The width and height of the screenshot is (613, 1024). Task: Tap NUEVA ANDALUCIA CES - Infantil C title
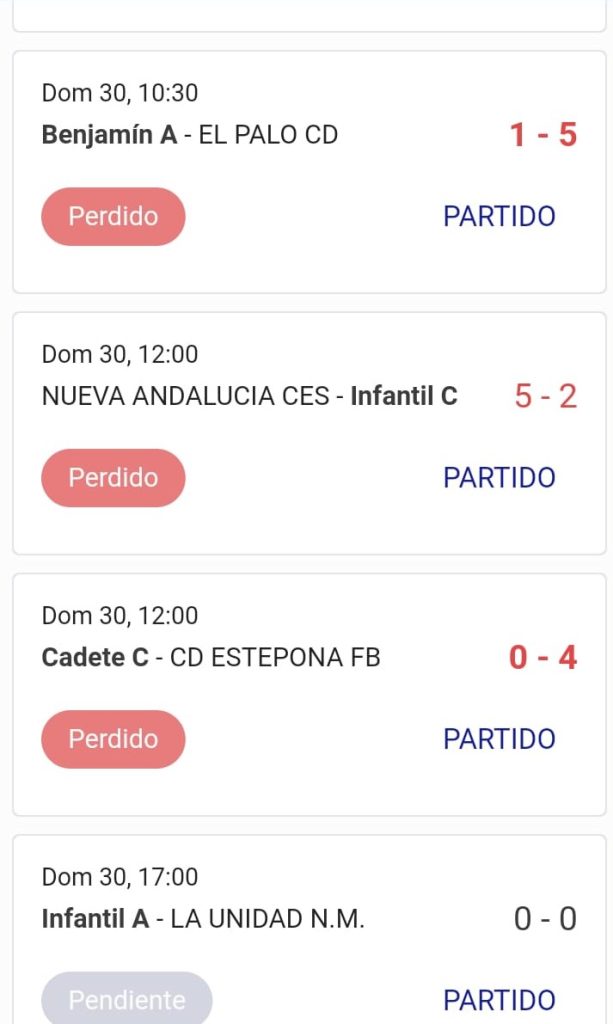(x=249, y=396)
